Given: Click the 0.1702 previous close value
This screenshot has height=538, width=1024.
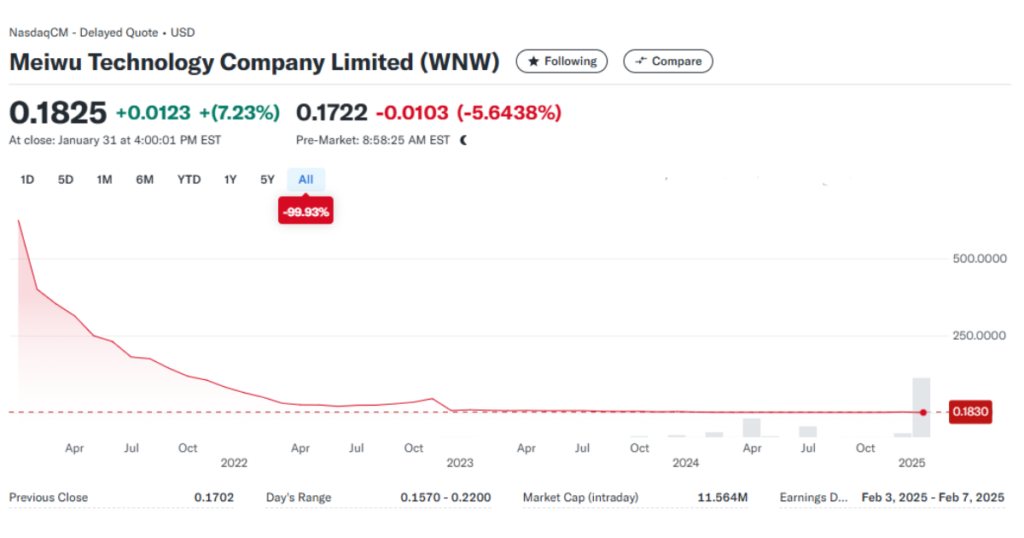Looking at the screenshot, I should click(x=214, y=498).
